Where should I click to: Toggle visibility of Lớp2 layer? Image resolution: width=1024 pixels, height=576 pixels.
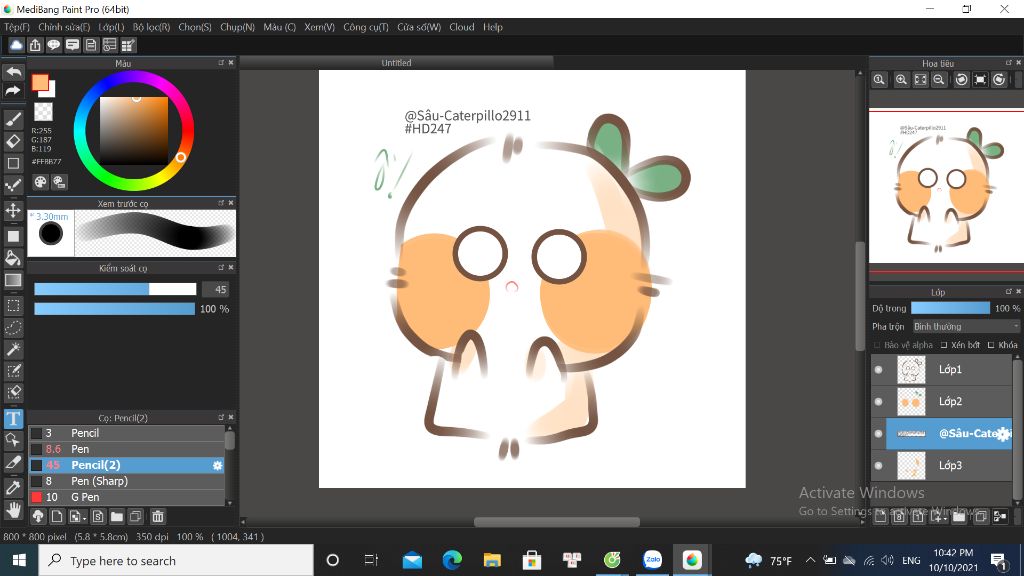coord(878,402)
